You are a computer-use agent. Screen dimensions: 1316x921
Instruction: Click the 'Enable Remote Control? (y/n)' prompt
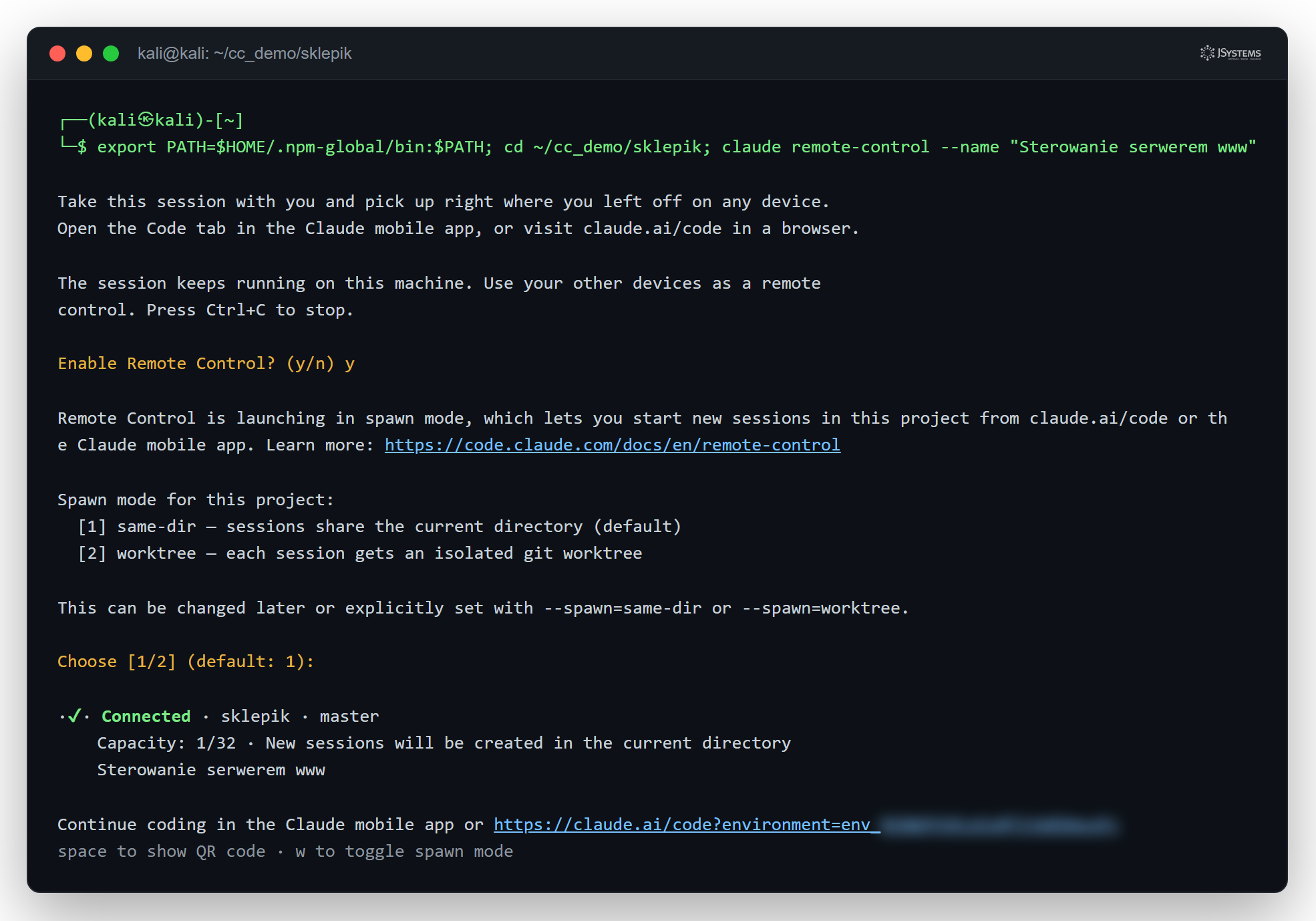(x=196, y=363)
